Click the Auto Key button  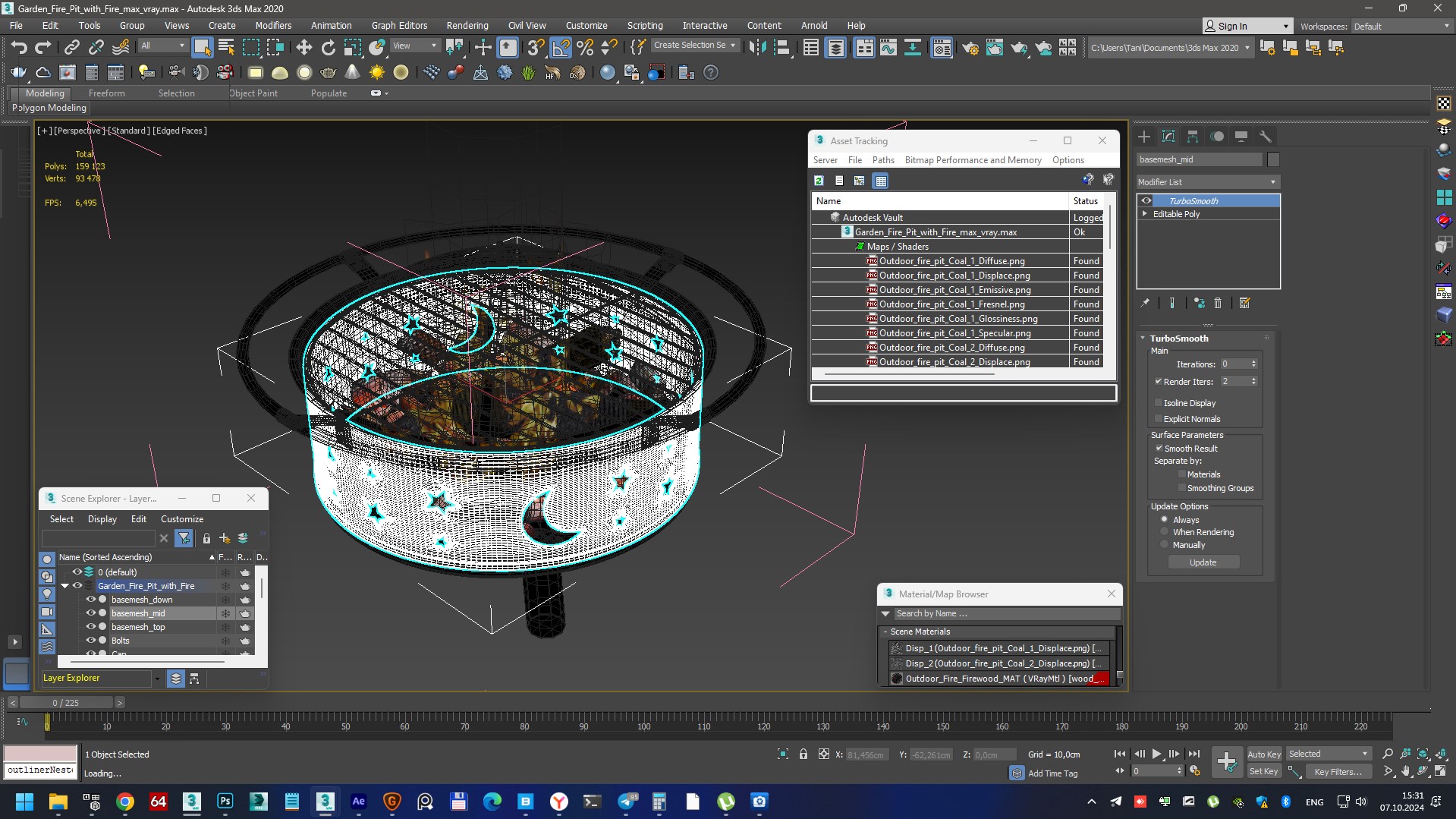1264,754
